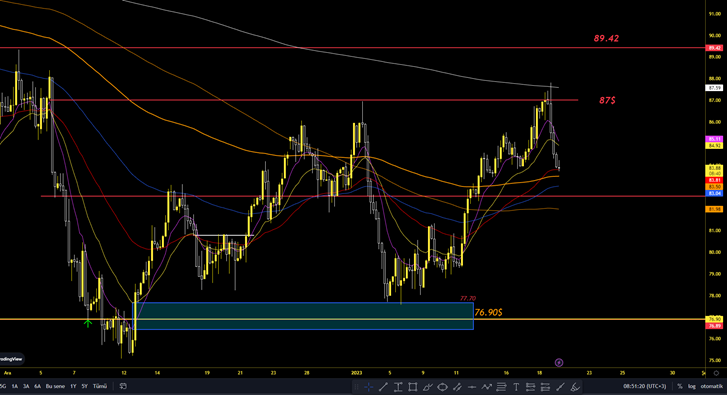
Task: Select the horizontal line tool
Action: click(472, 387)
